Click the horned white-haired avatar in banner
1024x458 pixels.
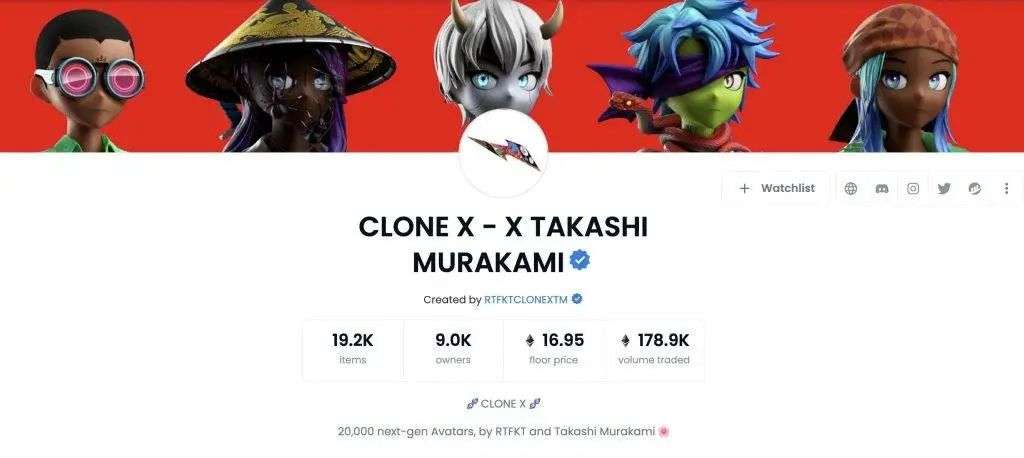pos(496,56)
